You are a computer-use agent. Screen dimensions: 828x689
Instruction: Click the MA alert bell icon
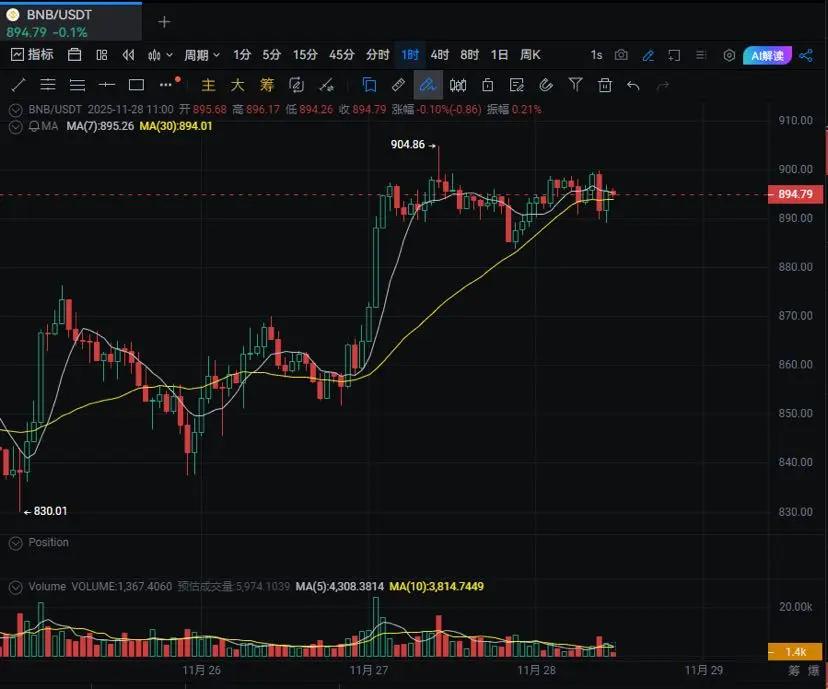click(x=34, y=126)
